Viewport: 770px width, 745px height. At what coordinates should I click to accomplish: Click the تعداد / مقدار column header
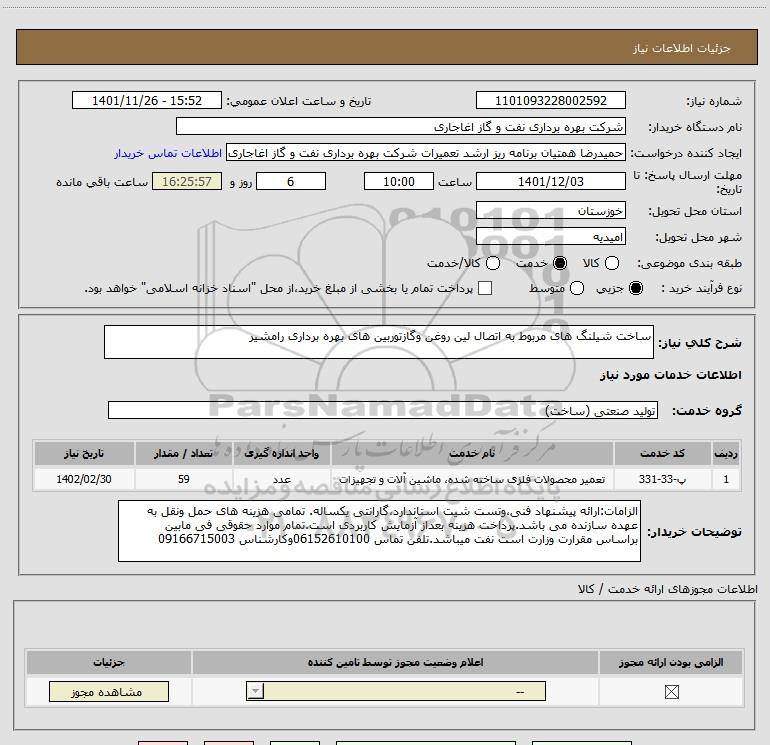click(x=184, y=453)
